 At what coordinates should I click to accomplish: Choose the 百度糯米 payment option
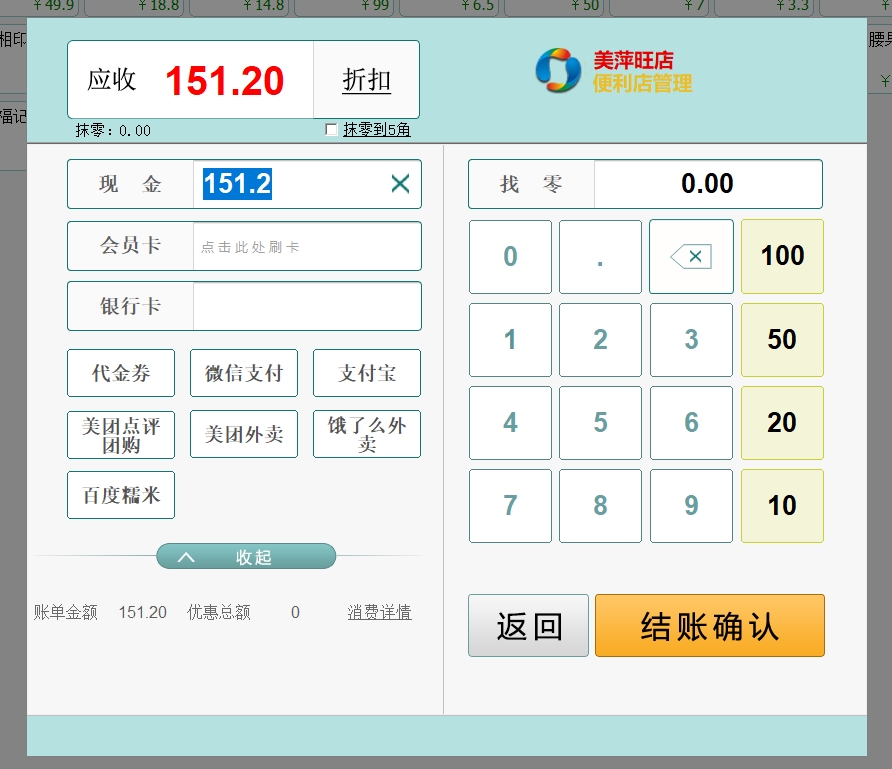pyautogui.click(x=121, y=495)
